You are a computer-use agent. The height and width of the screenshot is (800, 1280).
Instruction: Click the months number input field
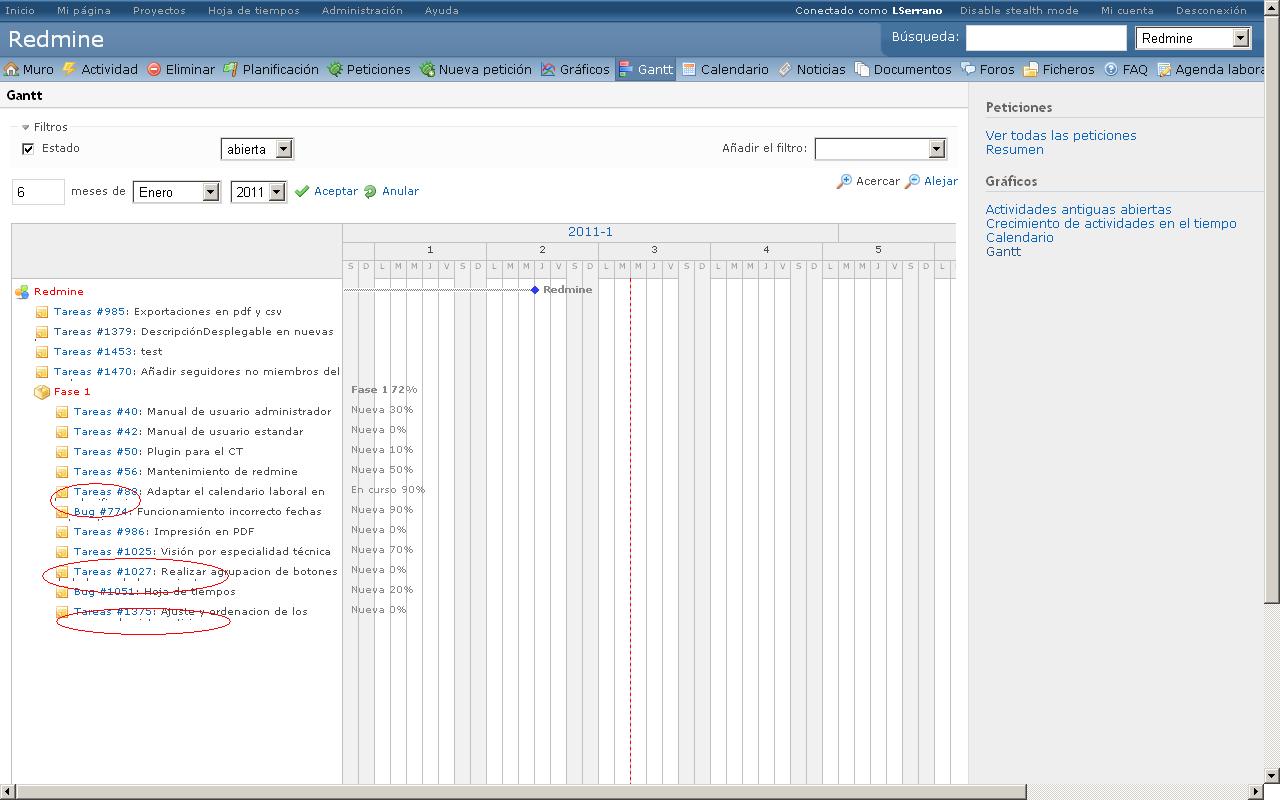(x=38, y=192)
